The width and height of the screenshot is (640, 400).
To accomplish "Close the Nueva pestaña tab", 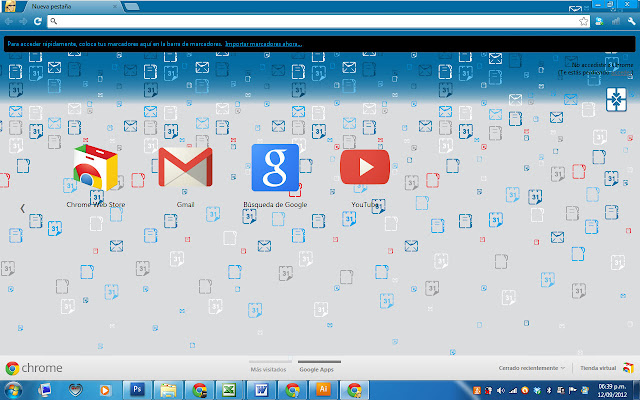I will 115,7.
